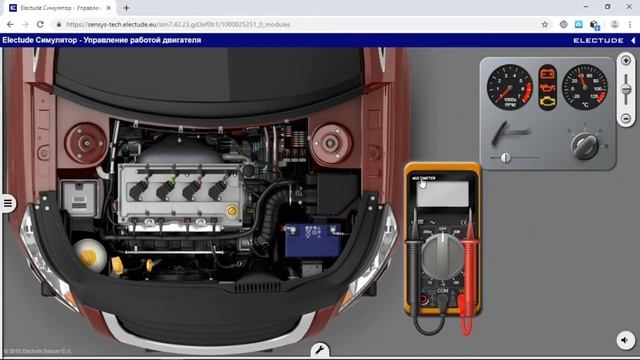Click the RPM tachometer gauge
This screenshot has height=360, width=640.
pyautogui.click(x=509, y=87)
